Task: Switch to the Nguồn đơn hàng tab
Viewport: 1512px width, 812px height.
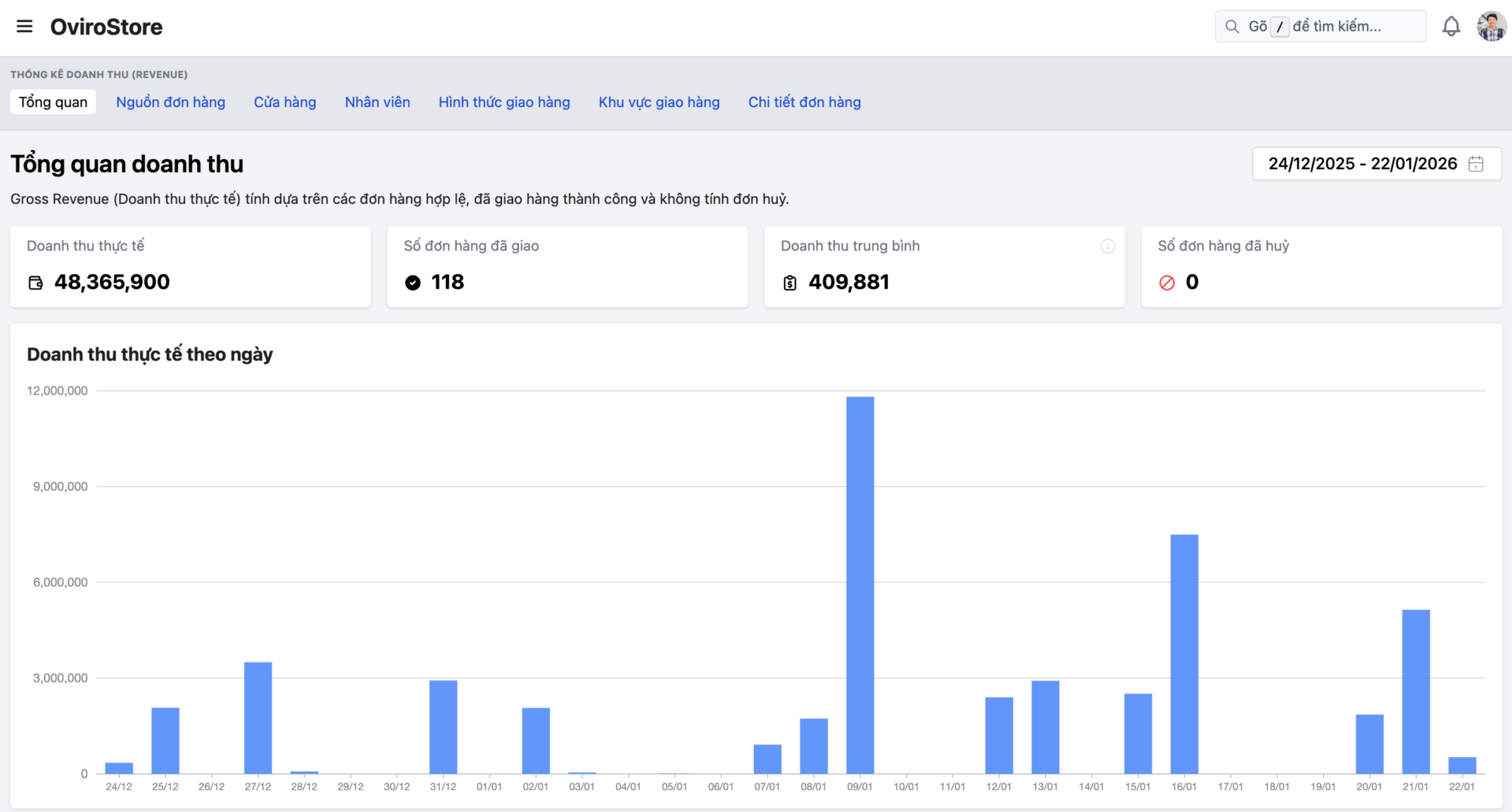Action: point(170,102)
